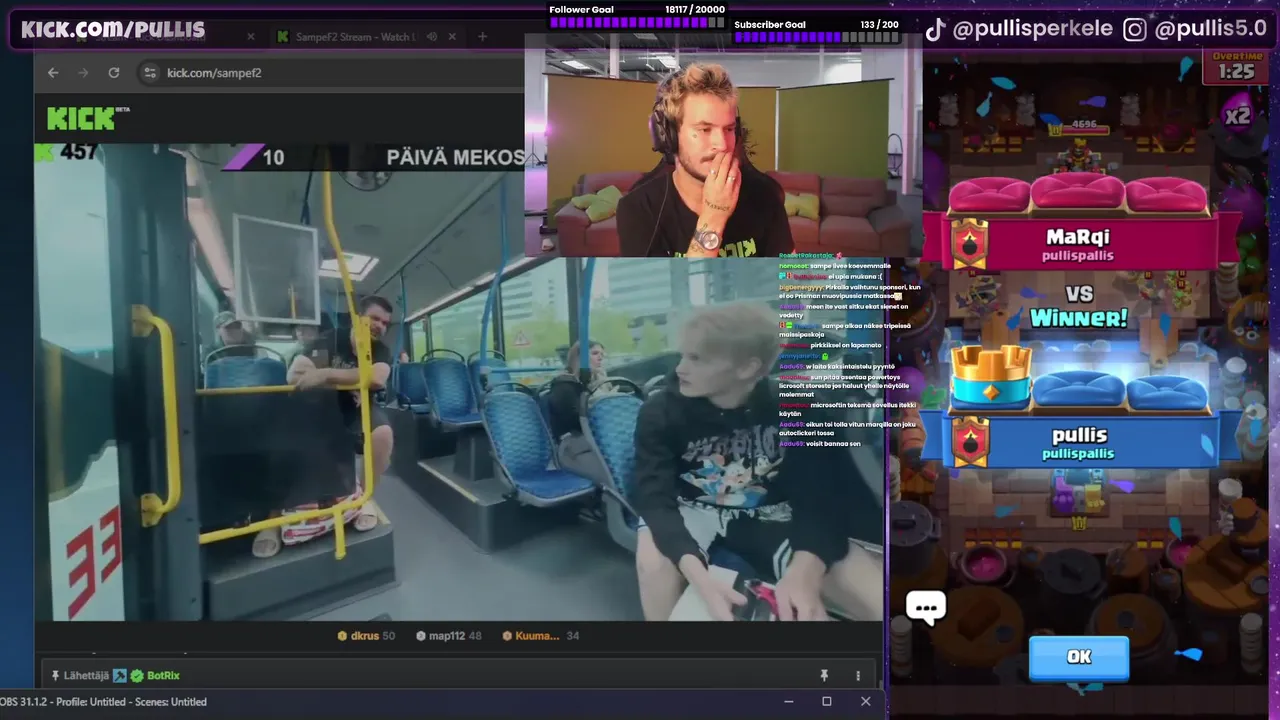
Task: Open site info icon in address bar
Action: [x=149, y=73]
